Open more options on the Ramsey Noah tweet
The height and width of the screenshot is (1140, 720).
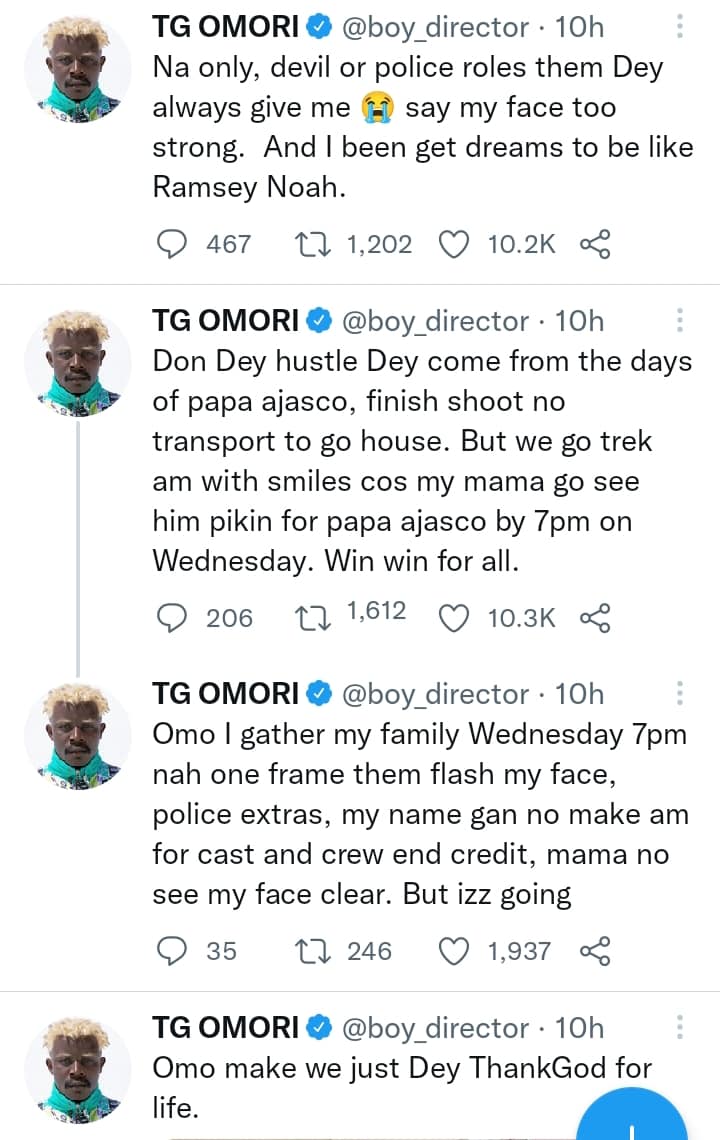coord(680,25)
